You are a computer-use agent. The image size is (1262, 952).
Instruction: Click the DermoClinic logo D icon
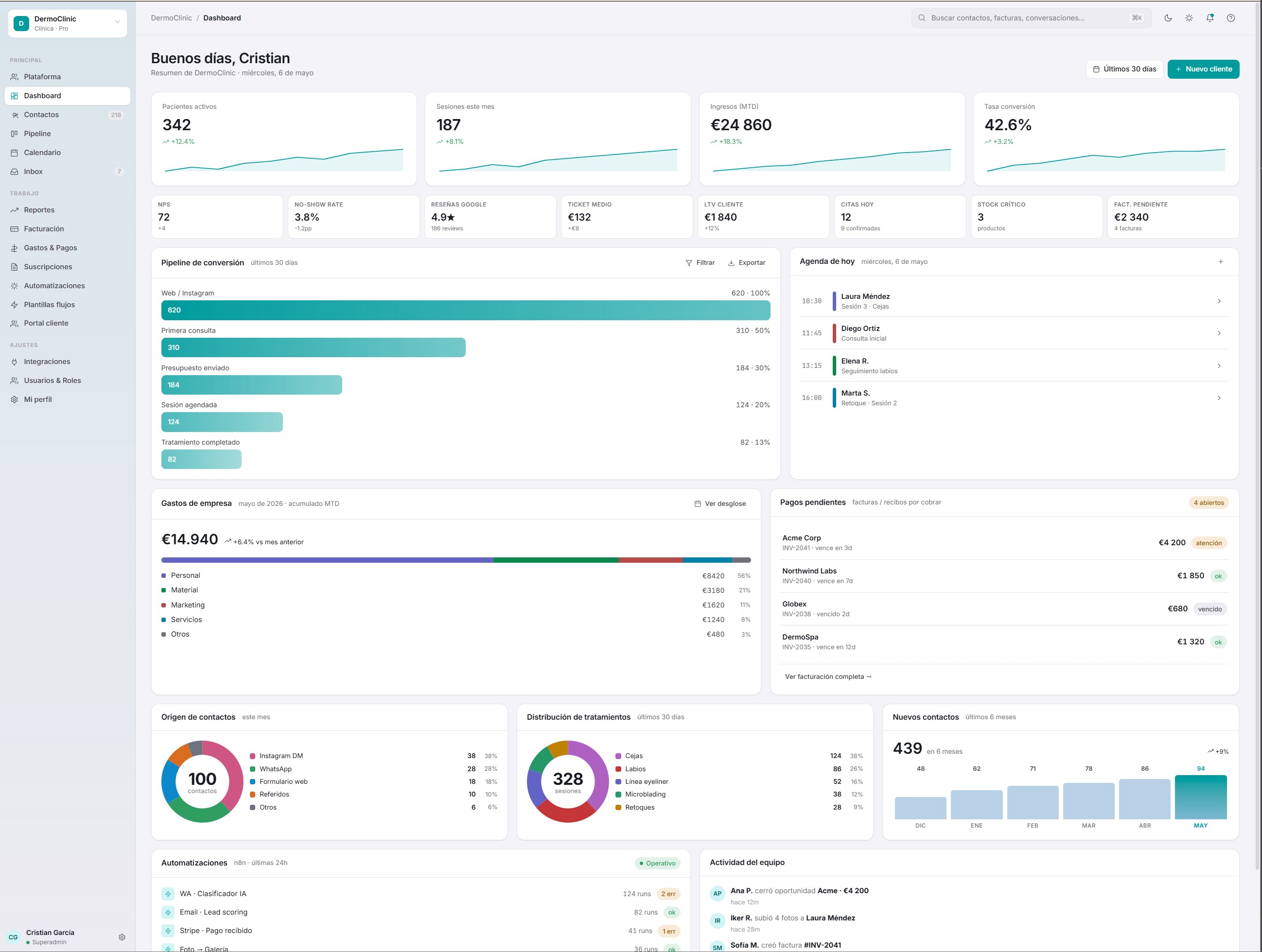(x=21, y=23)
